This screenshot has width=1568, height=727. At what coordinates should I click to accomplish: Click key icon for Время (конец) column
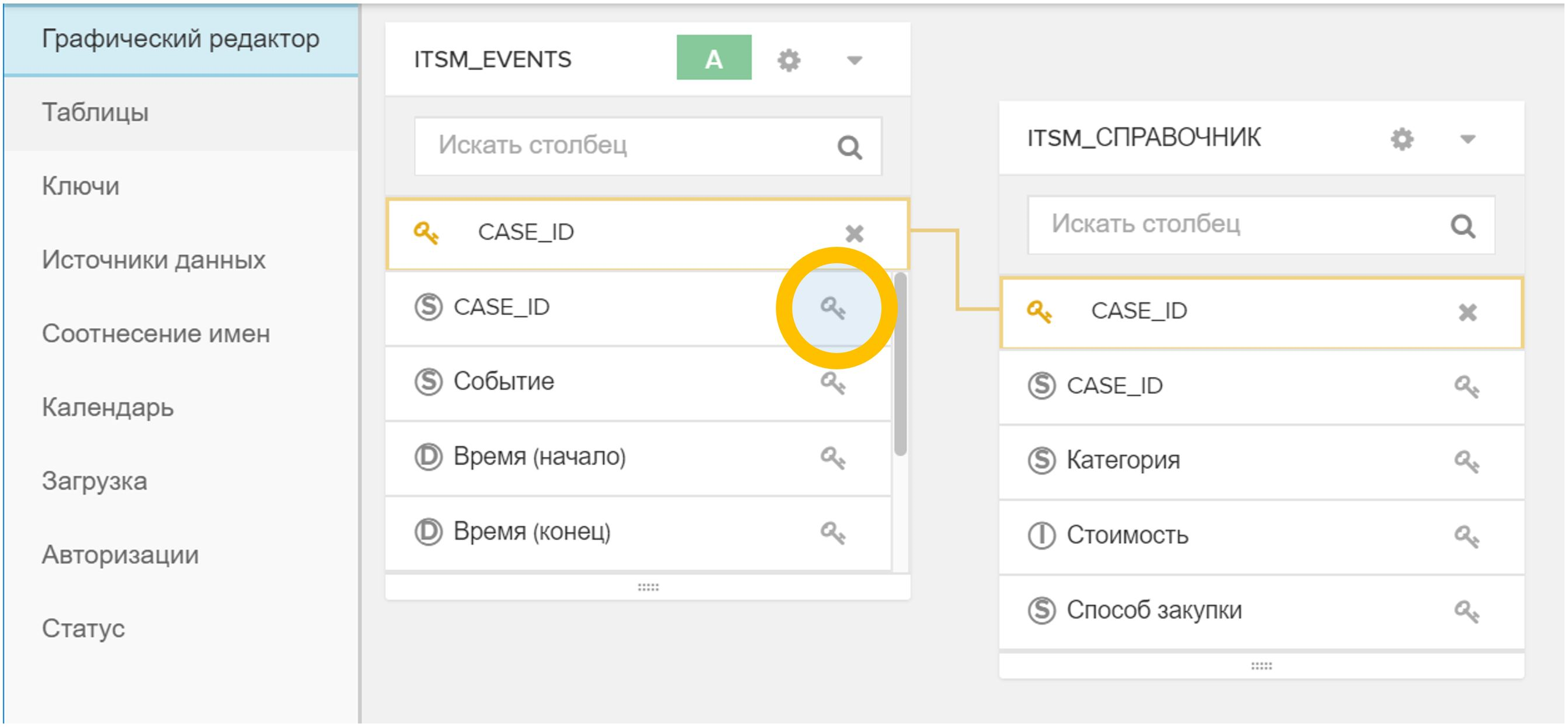tap(832, 533)
